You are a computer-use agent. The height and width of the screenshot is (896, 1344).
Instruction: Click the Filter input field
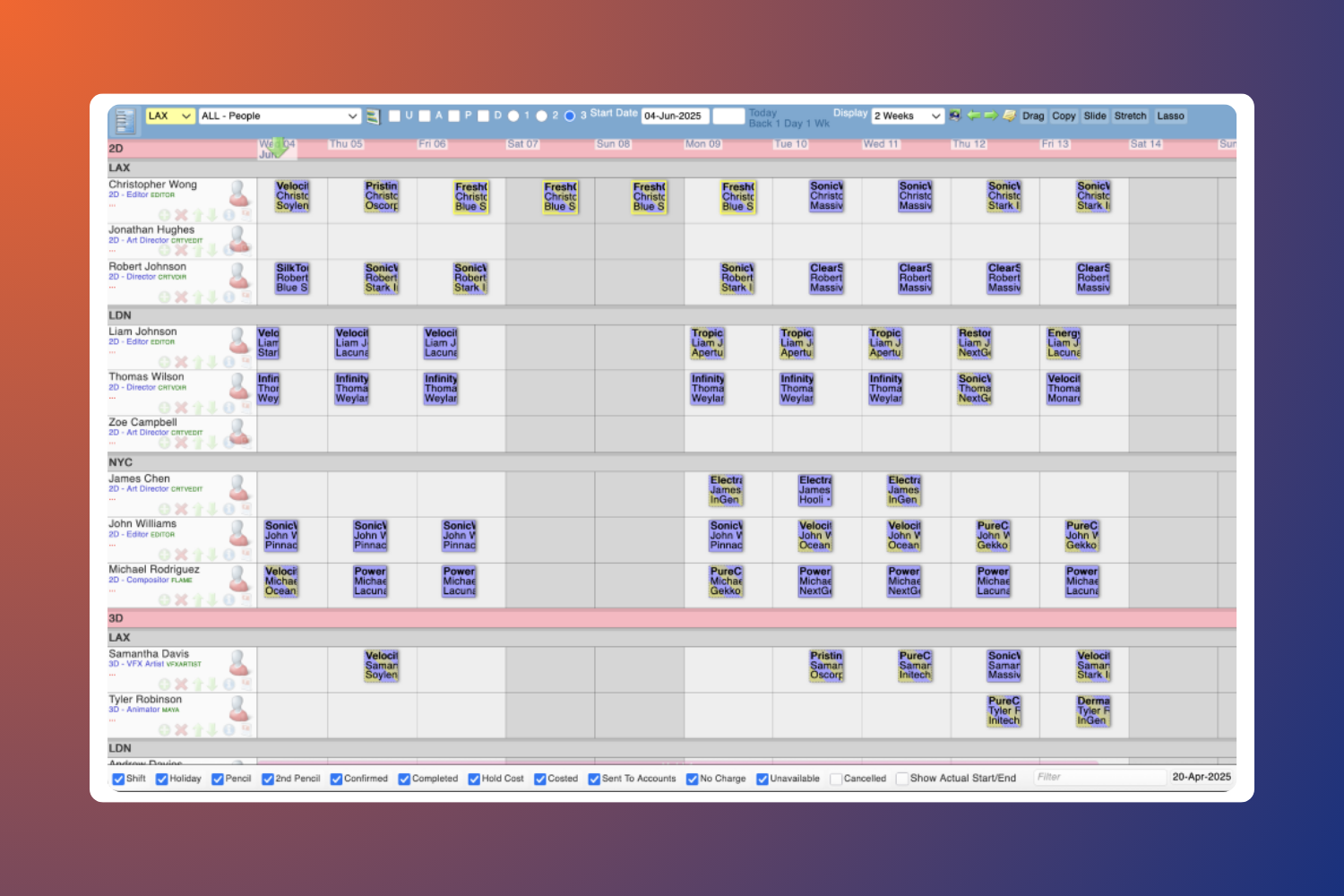pos(1099,778)
